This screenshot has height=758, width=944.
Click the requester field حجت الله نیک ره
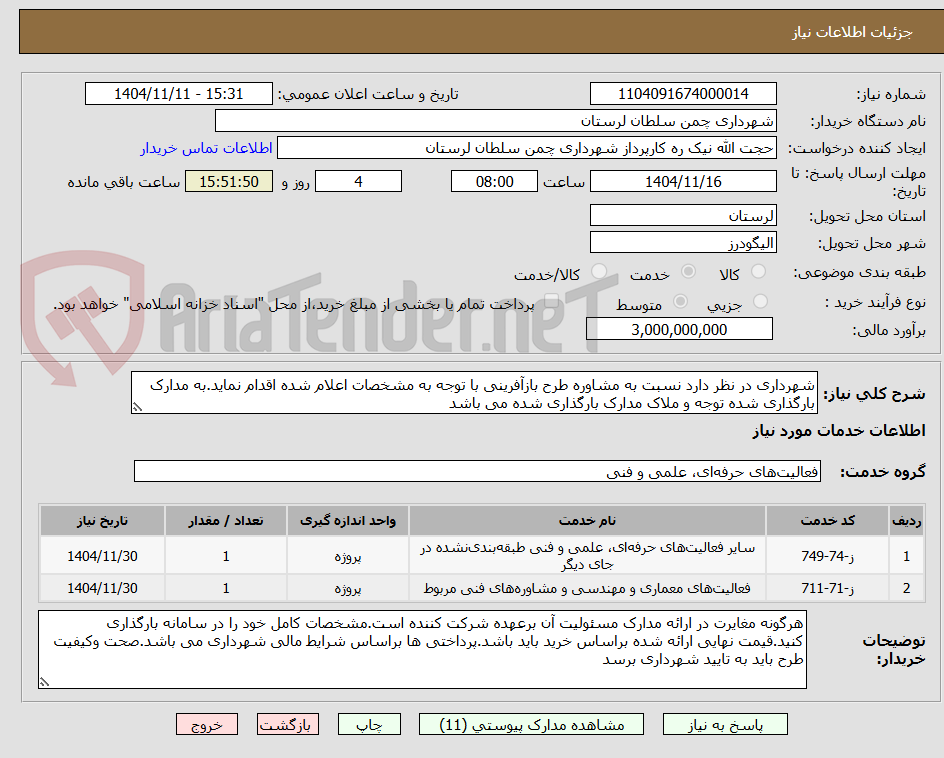pyautogui.click(x=527, y=148)
